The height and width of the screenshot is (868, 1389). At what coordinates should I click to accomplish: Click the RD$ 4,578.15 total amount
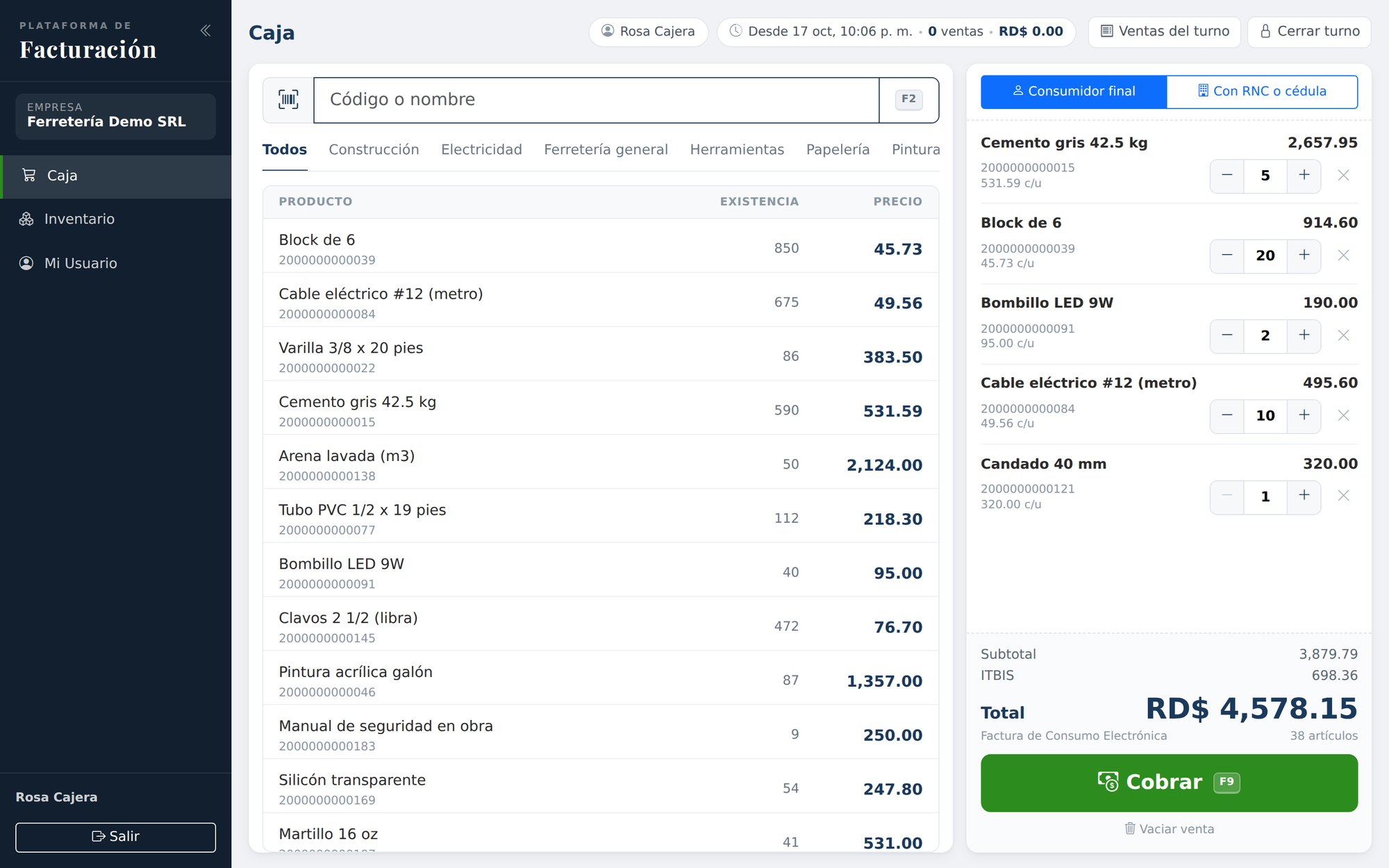[x=1251, y=710]
